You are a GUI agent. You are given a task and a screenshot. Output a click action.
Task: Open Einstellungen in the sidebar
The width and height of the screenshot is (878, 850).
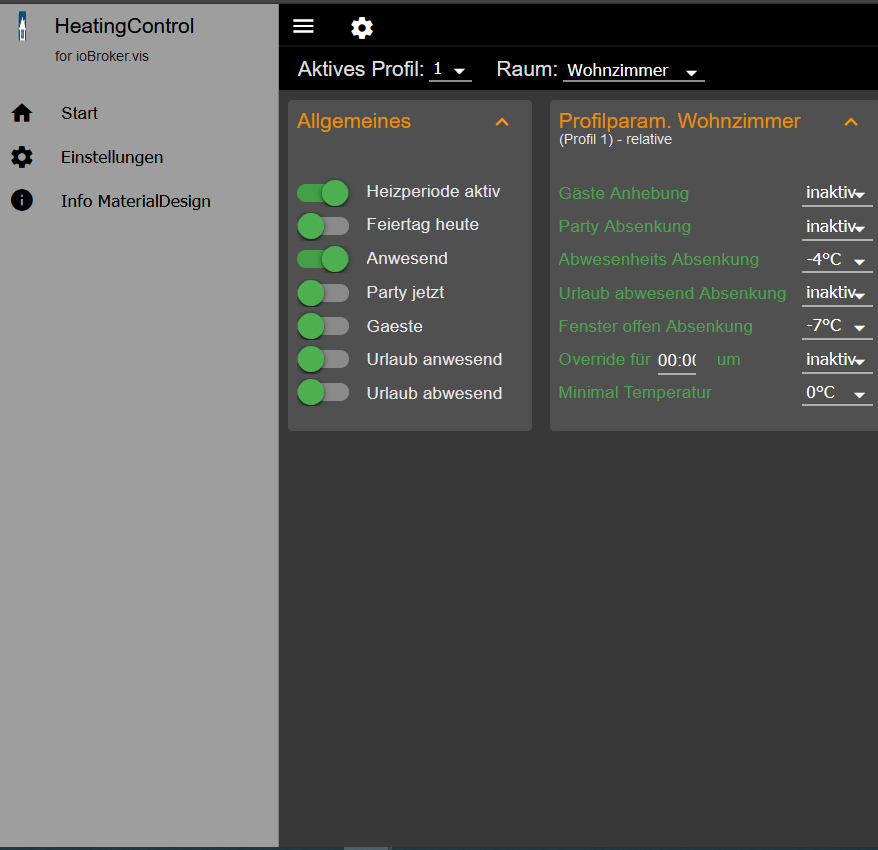(111, 157)
